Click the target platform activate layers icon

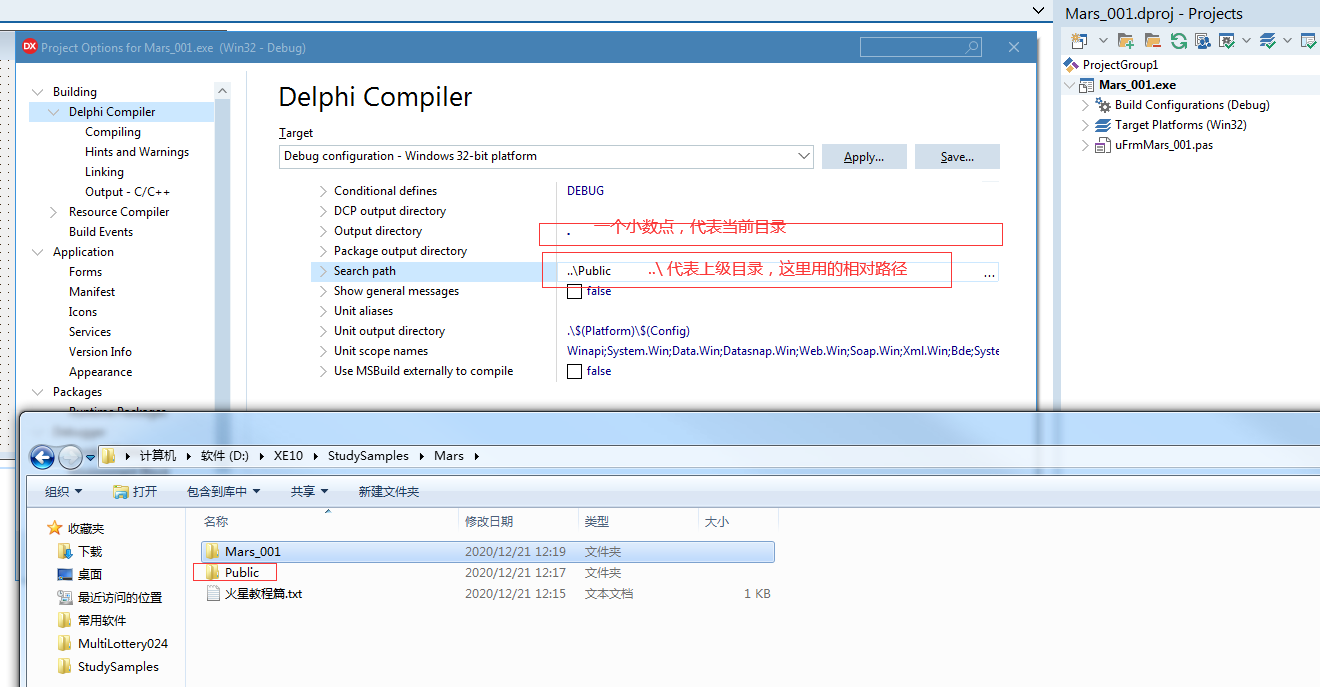pyautogui.click(x=1268, y=40)
